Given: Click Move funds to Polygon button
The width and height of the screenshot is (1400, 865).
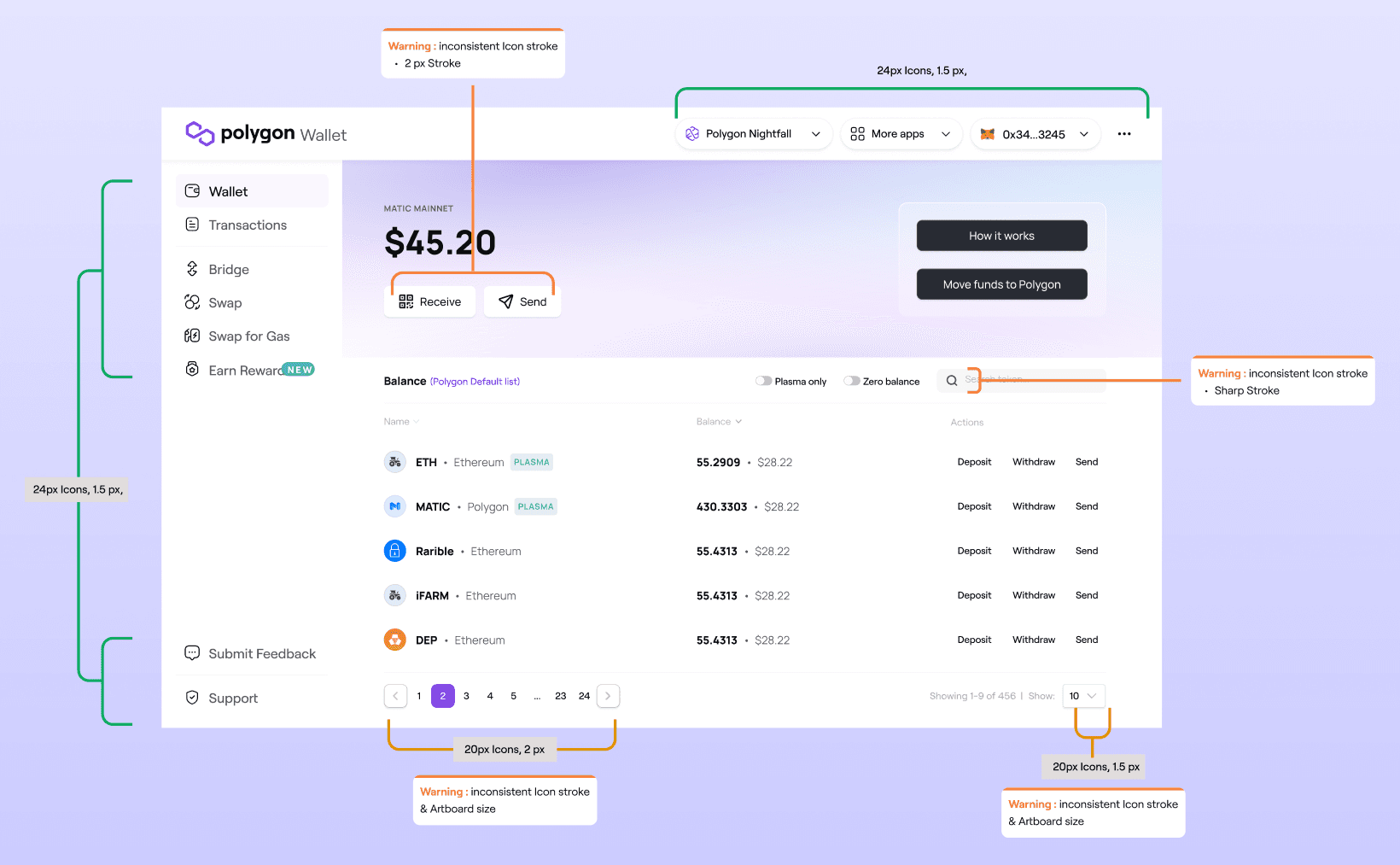Looking at the screenshot, I should [1002, 284].
